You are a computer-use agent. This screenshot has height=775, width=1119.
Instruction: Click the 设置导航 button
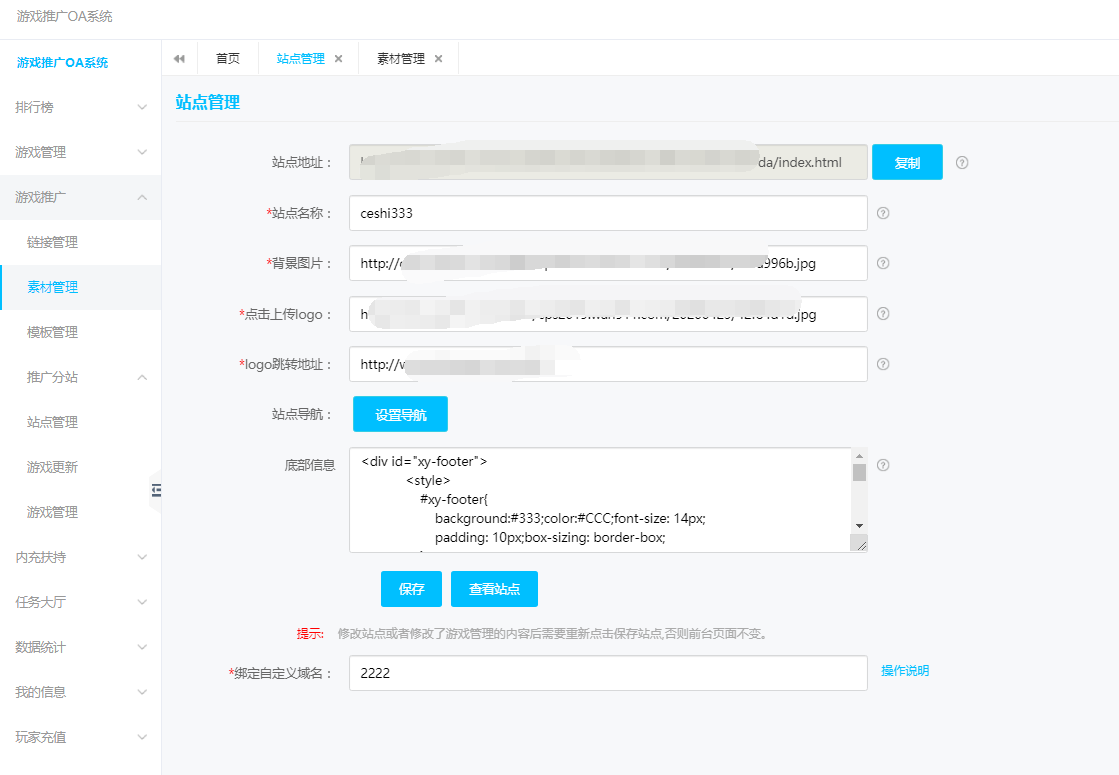pos(400,414)
